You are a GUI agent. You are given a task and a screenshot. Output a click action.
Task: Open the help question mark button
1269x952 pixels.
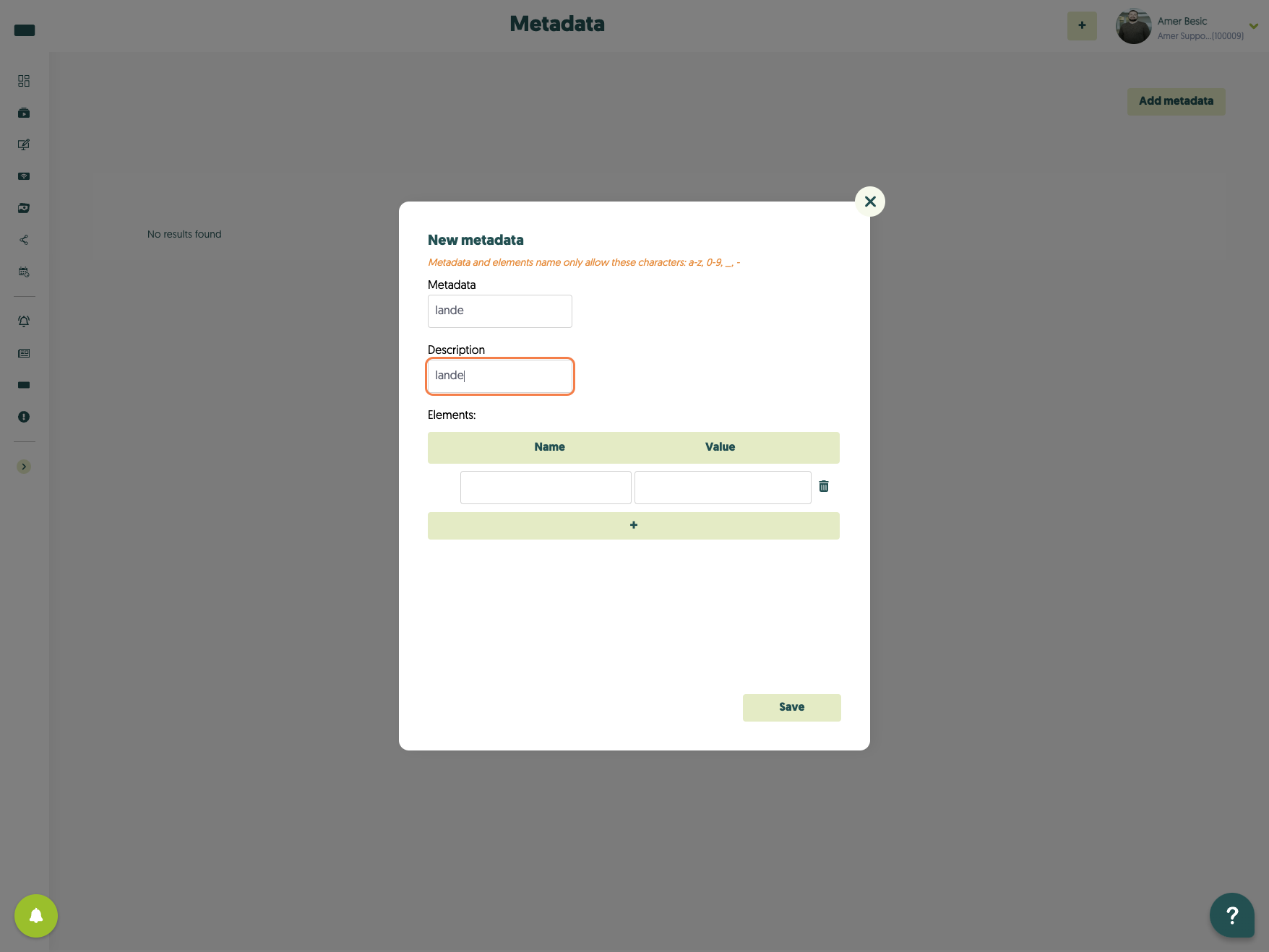click(x=1232, y=915)
